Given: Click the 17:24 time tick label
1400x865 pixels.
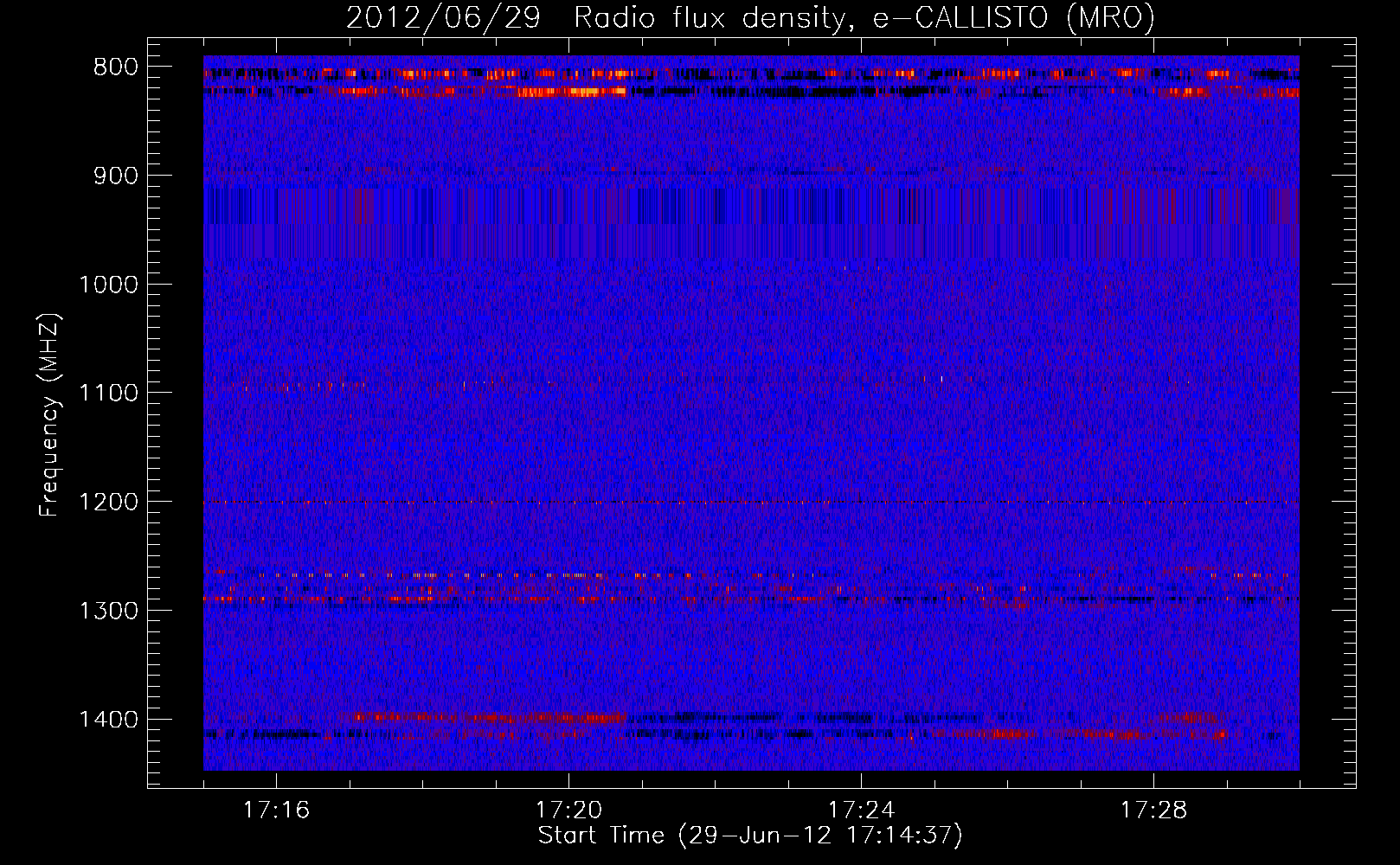Looking at the screenshot, I should pyautogui.click(x=861, y=811).
